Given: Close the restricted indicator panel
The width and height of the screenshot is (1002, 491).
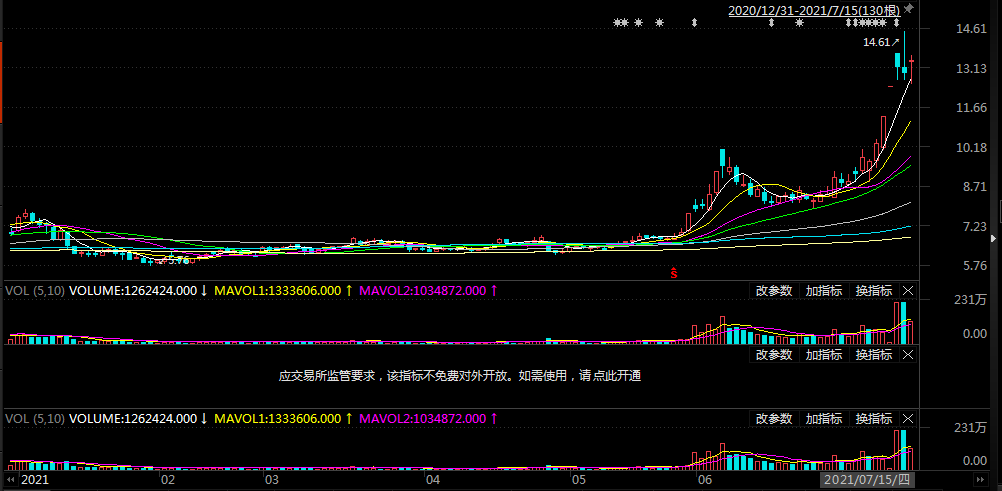Looking at the screenshot, I should 908,355.
